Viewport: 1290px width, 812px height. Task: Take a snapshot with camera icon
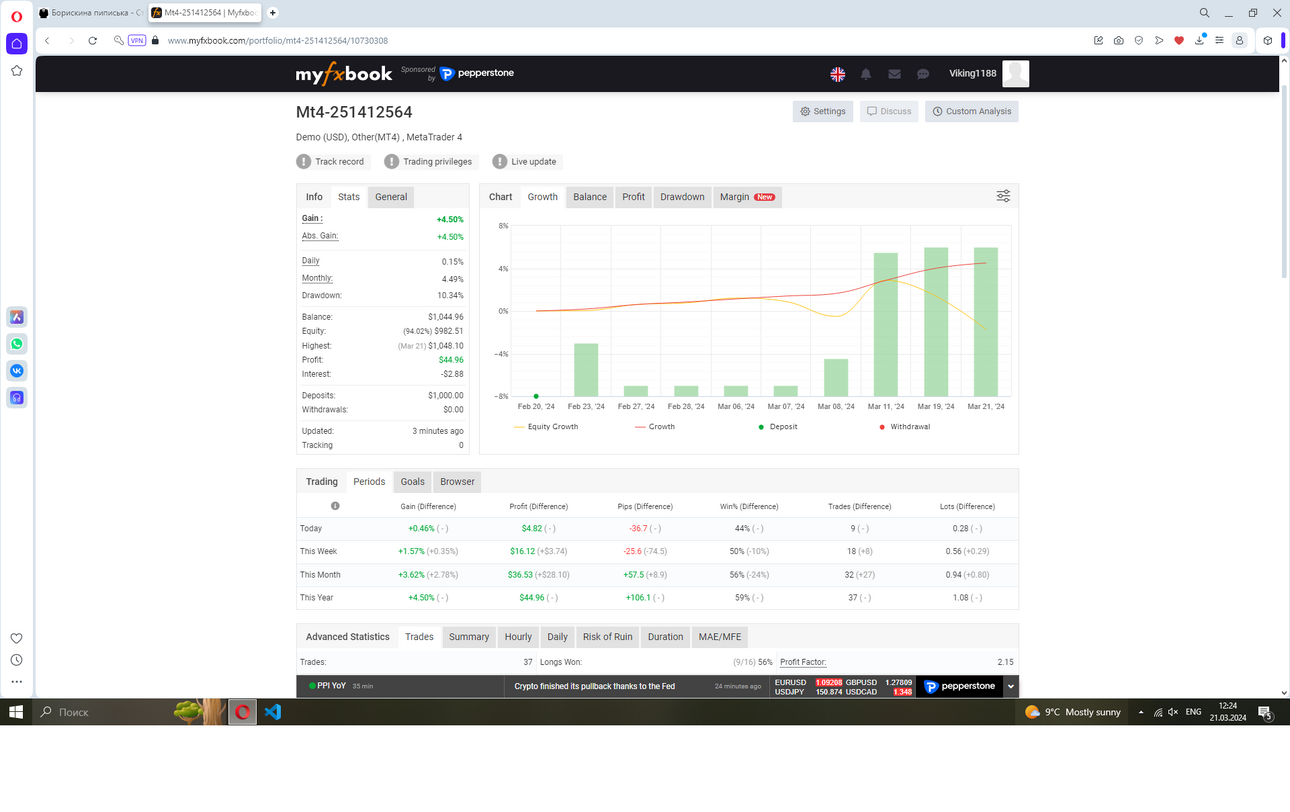click(x=1118, y=41)
